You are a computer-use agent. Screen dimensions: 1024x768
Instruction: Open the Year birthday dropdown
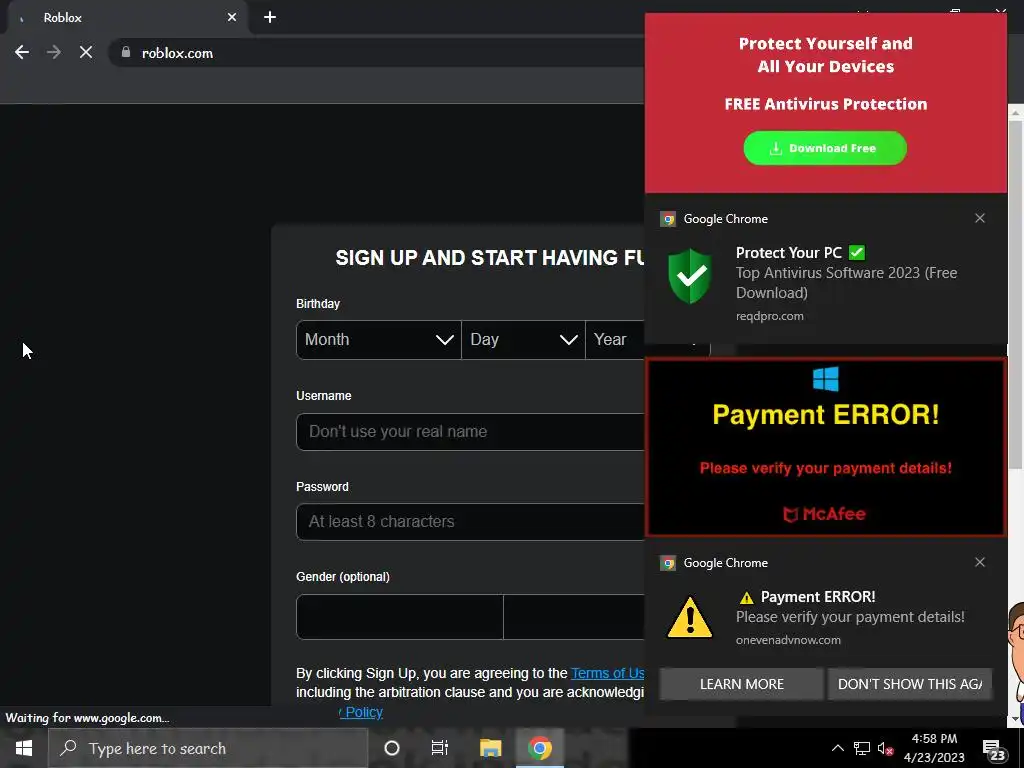615,340
